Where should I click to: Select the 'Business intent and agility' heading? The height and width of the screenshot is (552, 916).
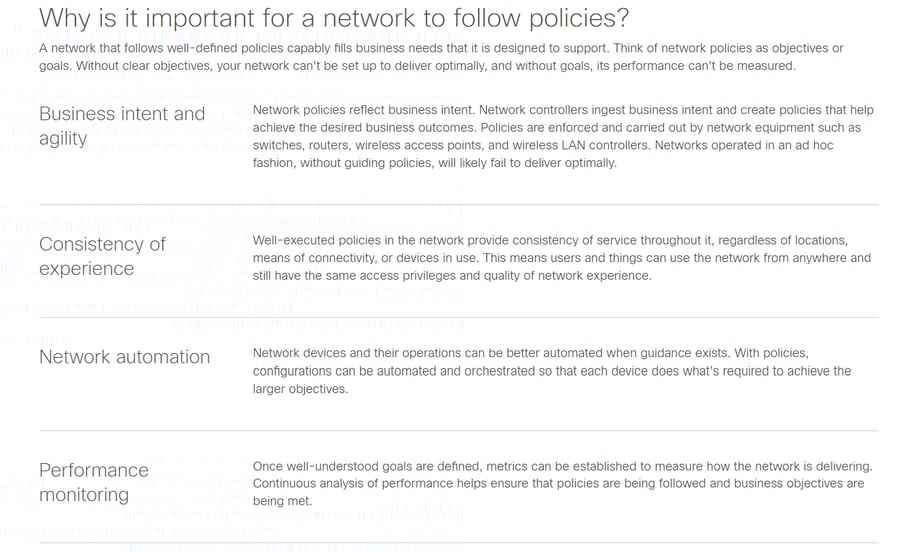coord(122,126)
